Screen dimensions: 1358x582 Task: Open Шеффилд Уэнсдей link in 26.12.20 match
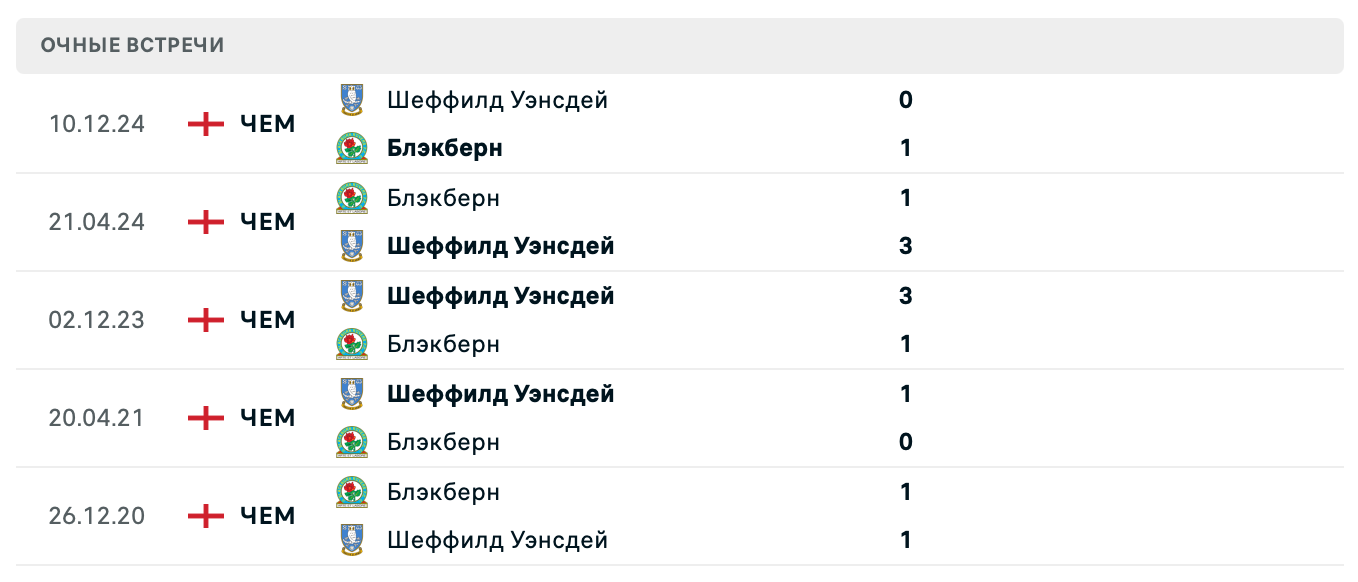click(497, 540)
